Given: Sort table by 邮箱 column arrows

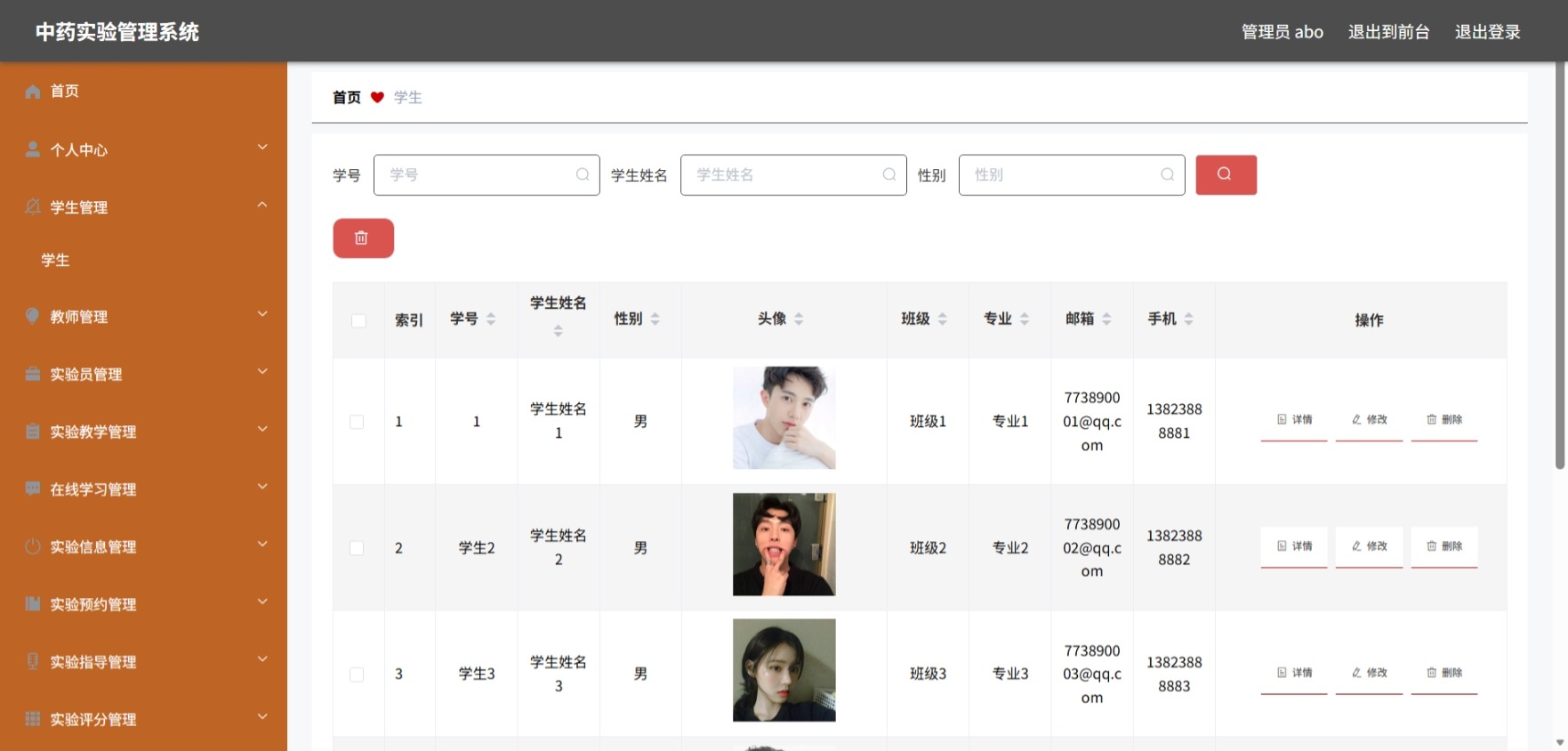Looking at the screenshot, I should pyautogui.click(x=1106, y=319).
